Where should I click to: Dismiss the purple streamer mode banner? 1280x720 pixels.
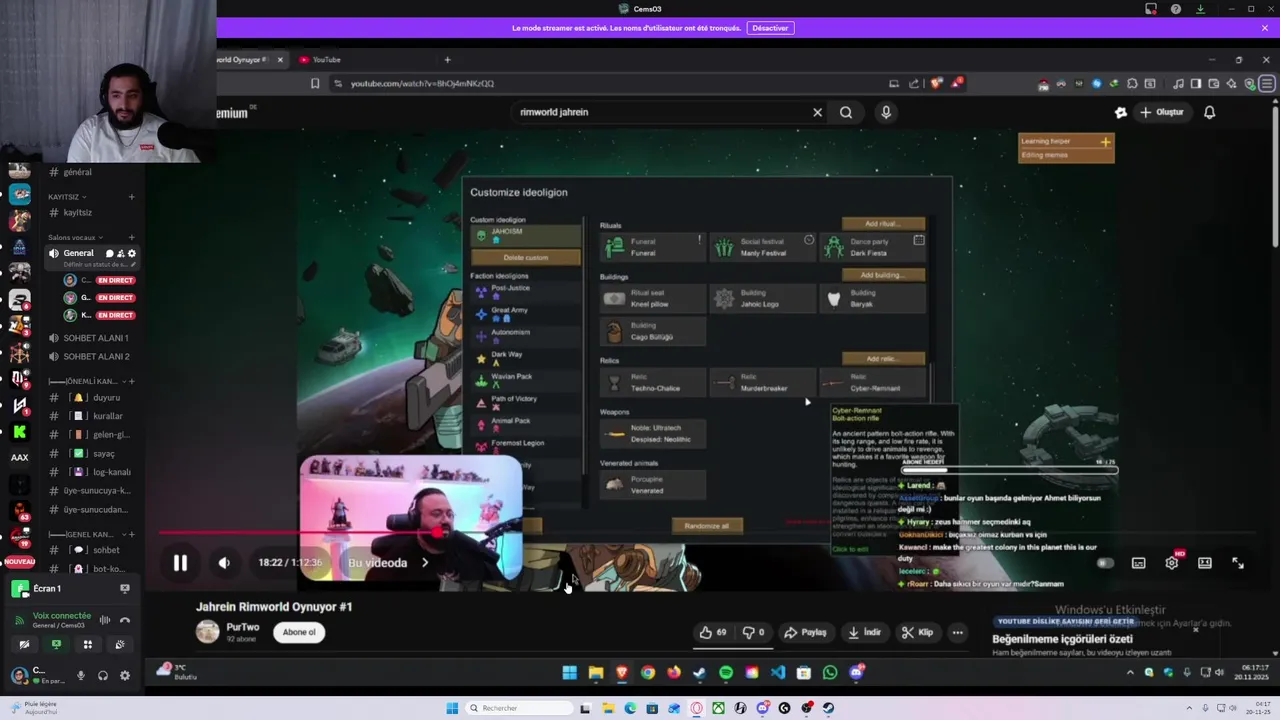1265,28
